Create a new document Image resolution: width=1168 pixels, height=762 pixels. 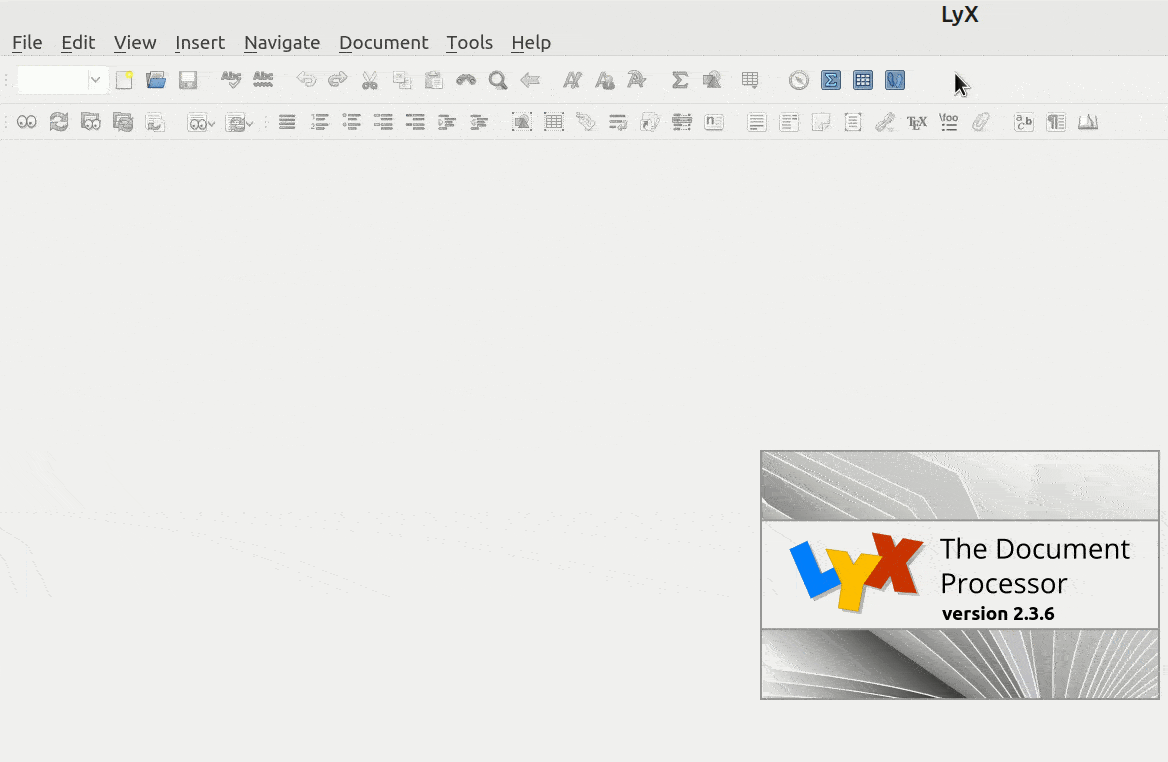[124, 80]
